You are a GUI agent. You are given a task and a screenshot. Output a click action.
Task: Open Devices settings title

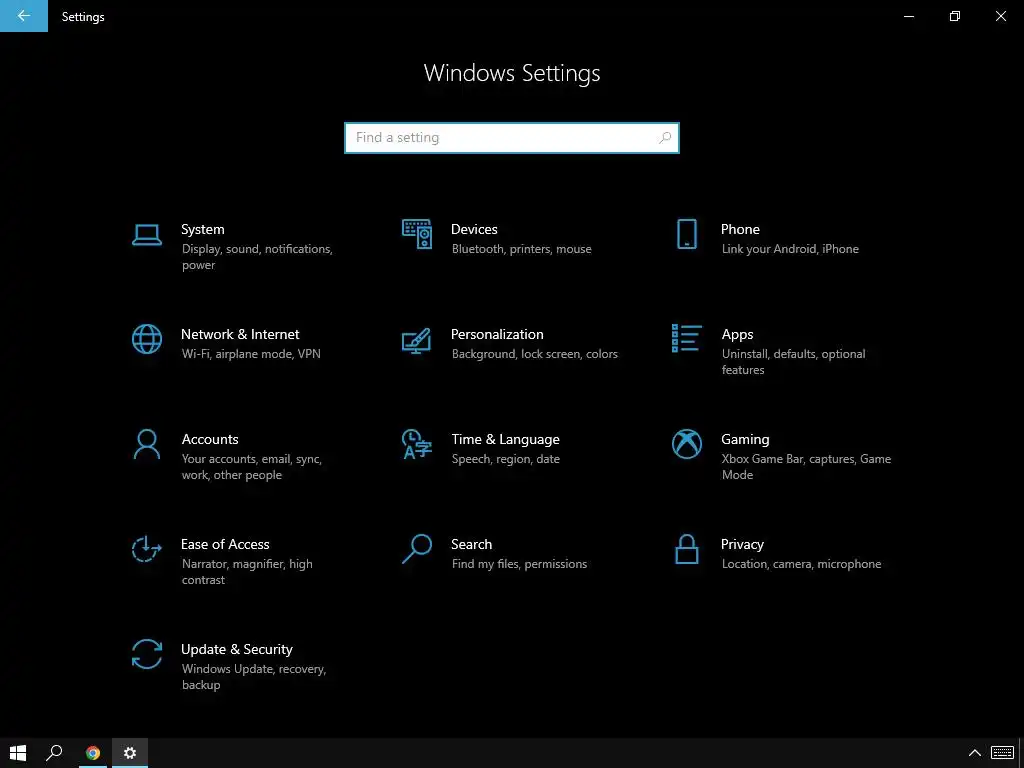474,229
